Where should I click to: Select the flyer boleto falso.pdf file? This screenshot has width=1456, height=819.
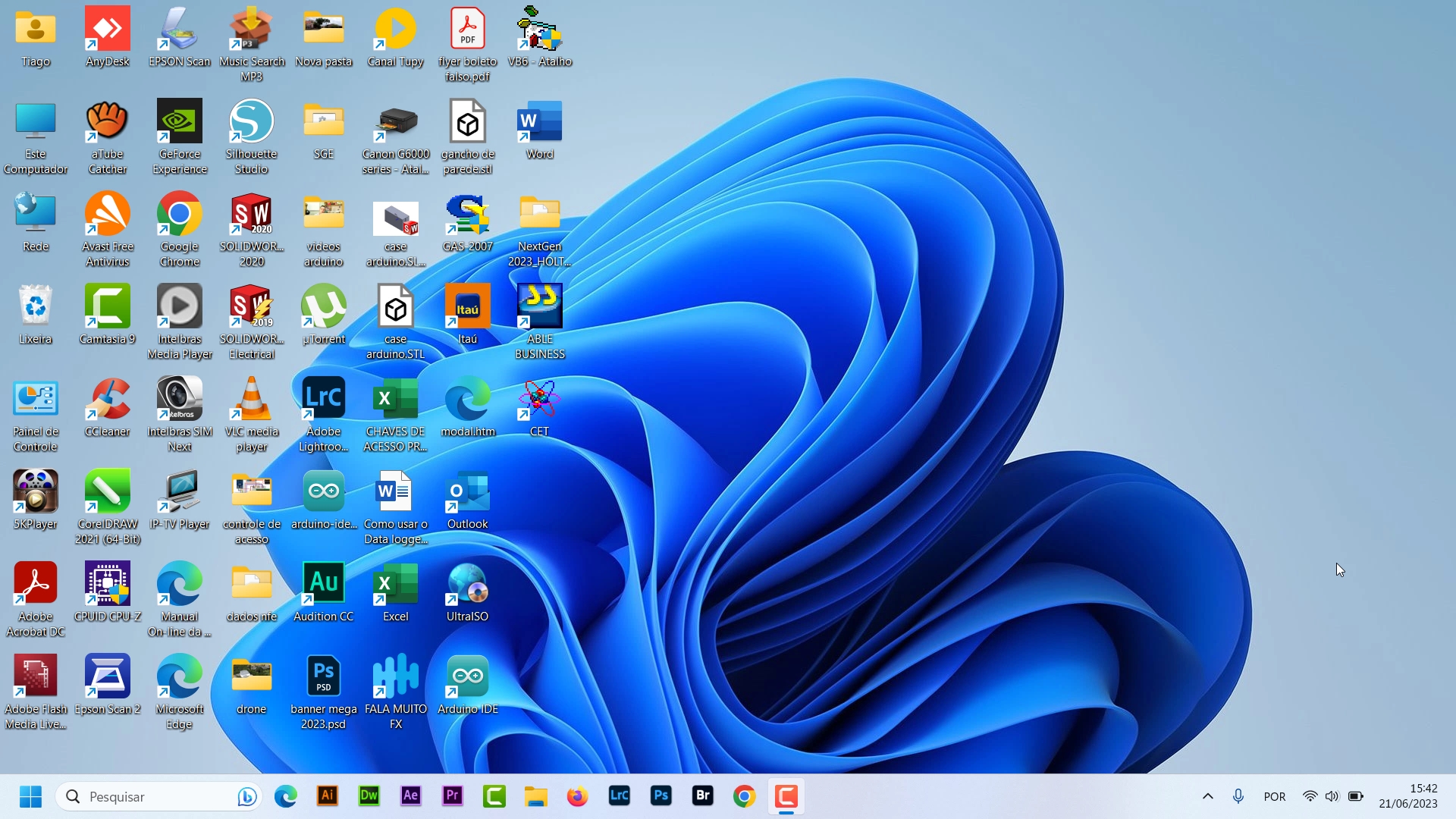point(467,44)
